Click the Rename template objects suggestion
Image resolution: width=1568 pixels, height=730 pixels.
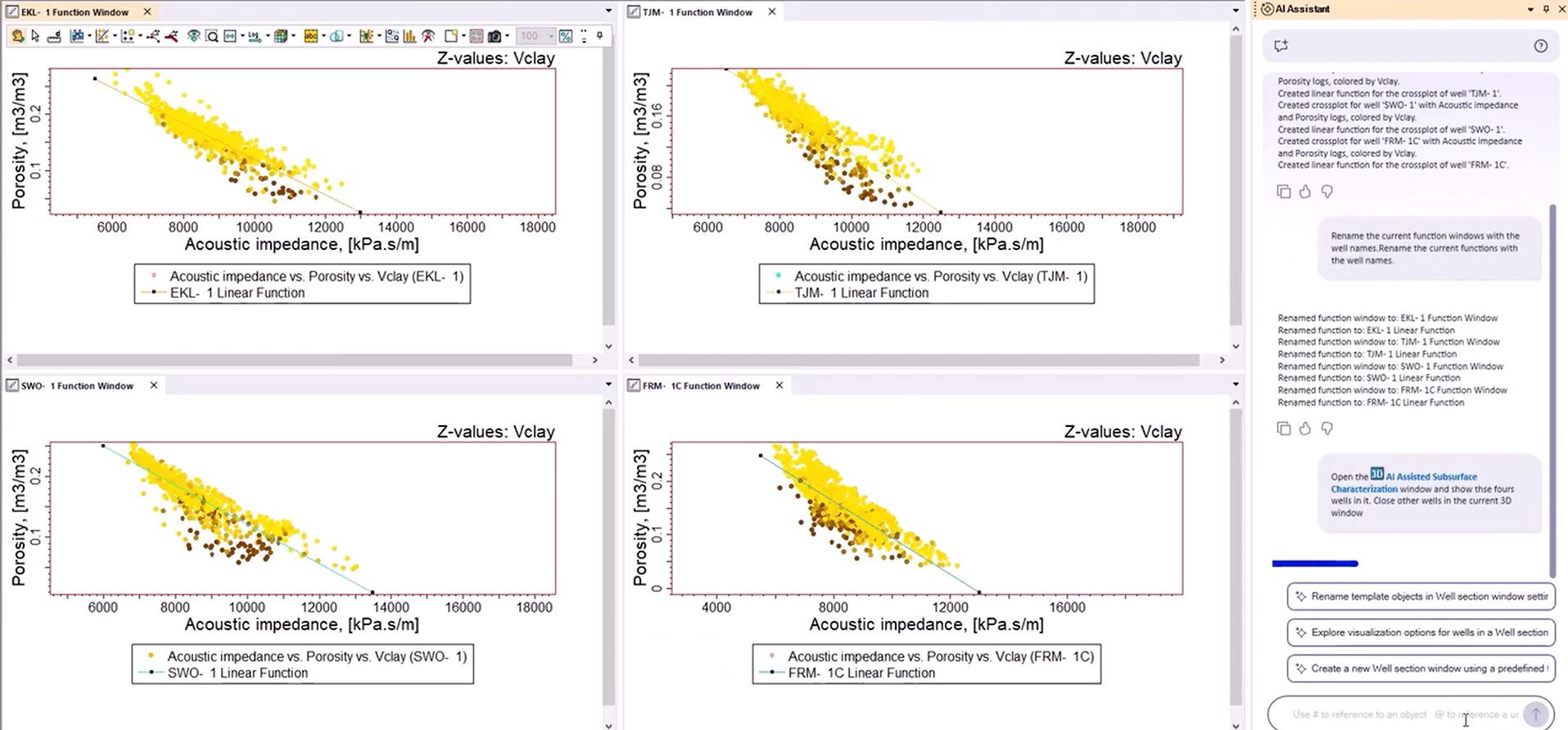(x=1421, y=596)
